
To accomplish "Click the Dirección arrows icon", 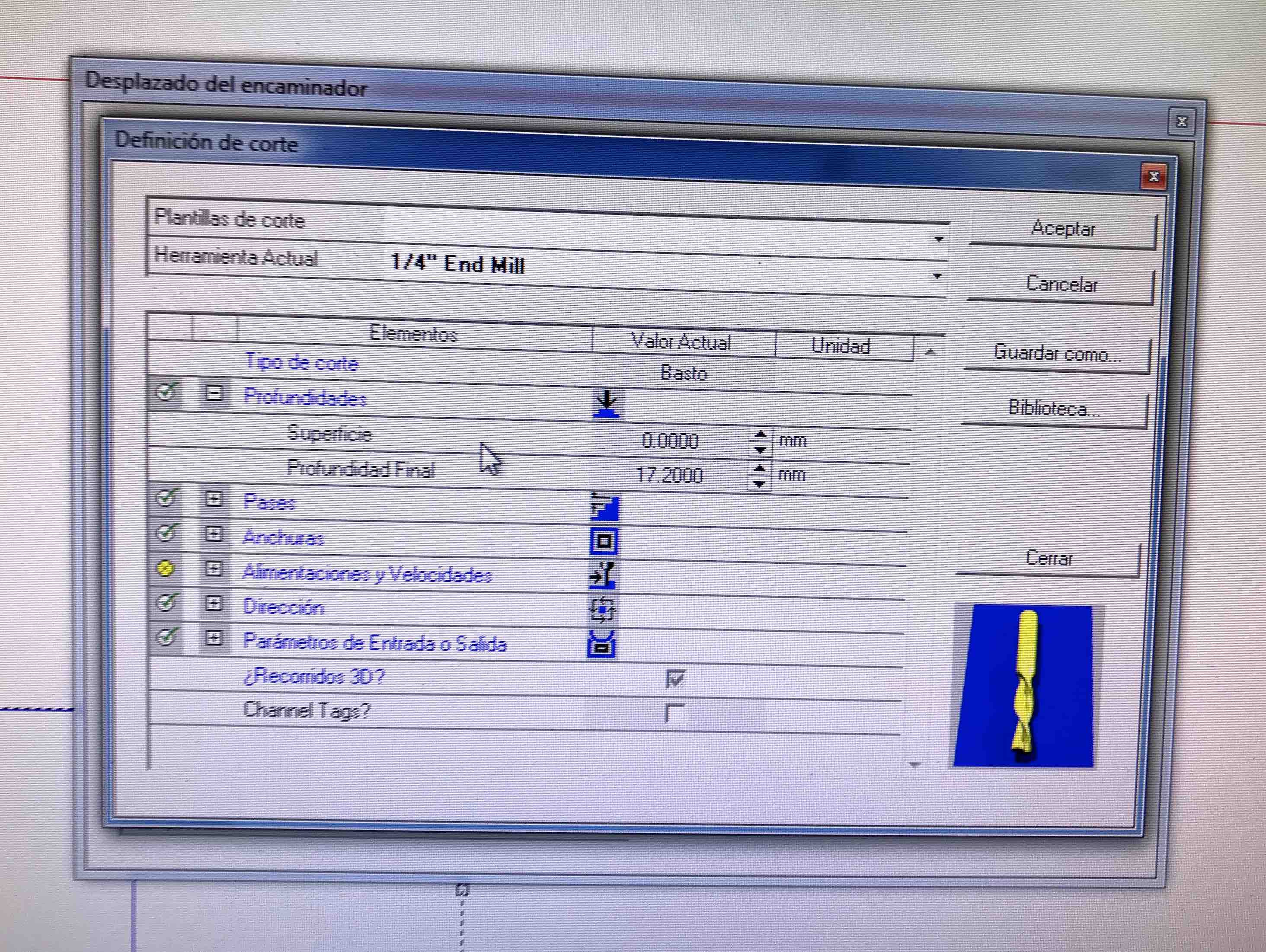I will click(602, 610).
